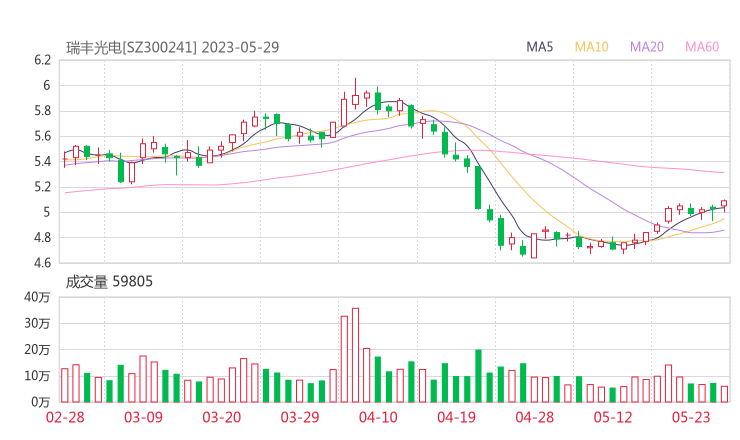
Task: Click the 4.6 price axis label
Action: 42,262
